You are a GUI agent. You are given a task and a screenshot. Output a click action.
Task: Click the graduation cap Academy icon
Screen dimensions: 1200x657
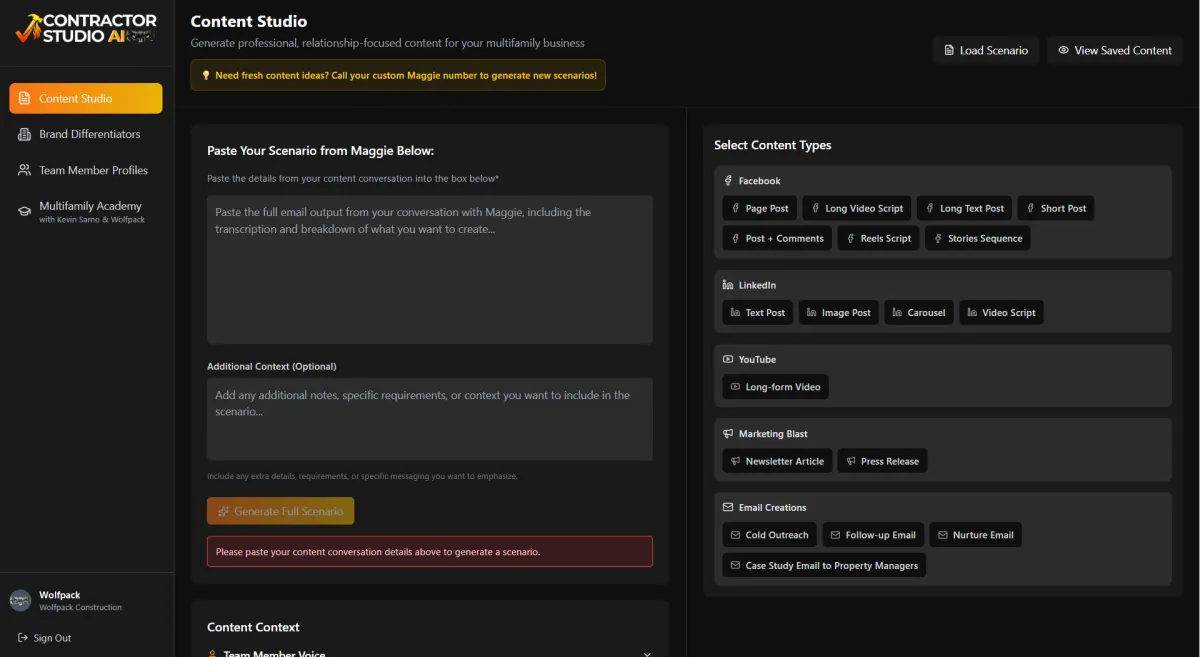pyautogui.click(x=24, y=211)
